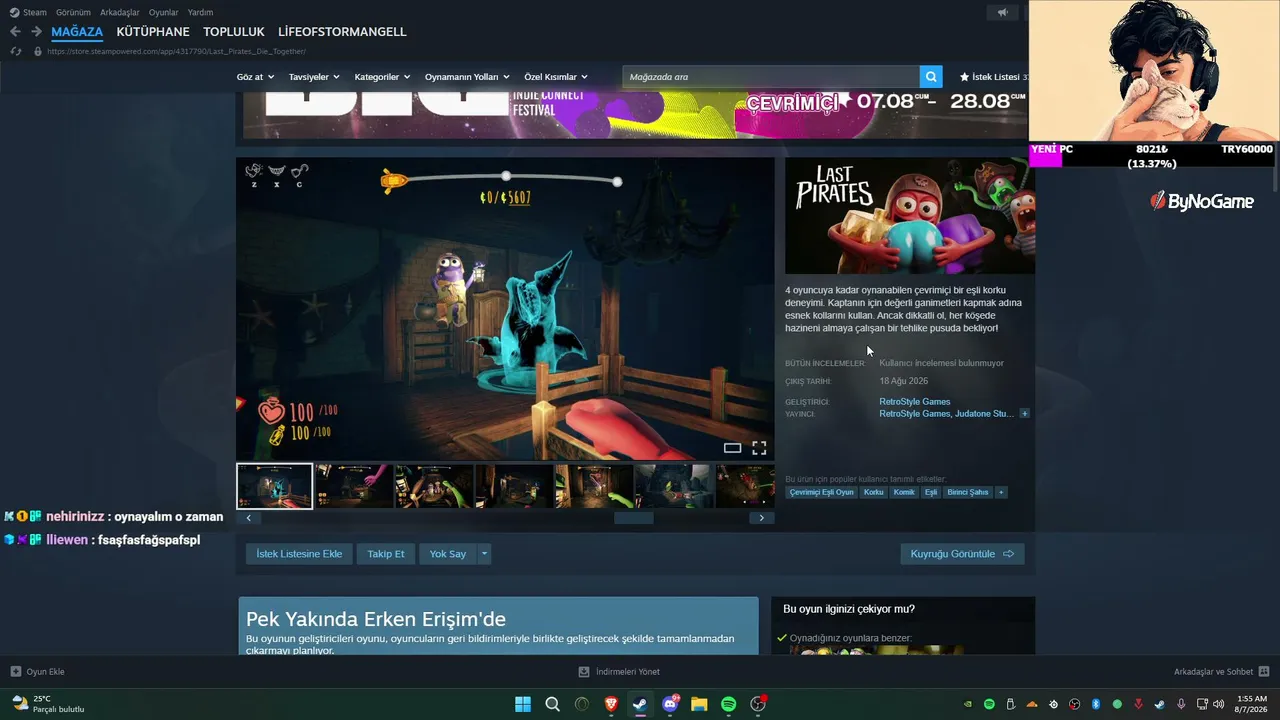Switch to the KÜTÜPHANE tab
The width and height of the screenshot is (1280, 720).
153,32
